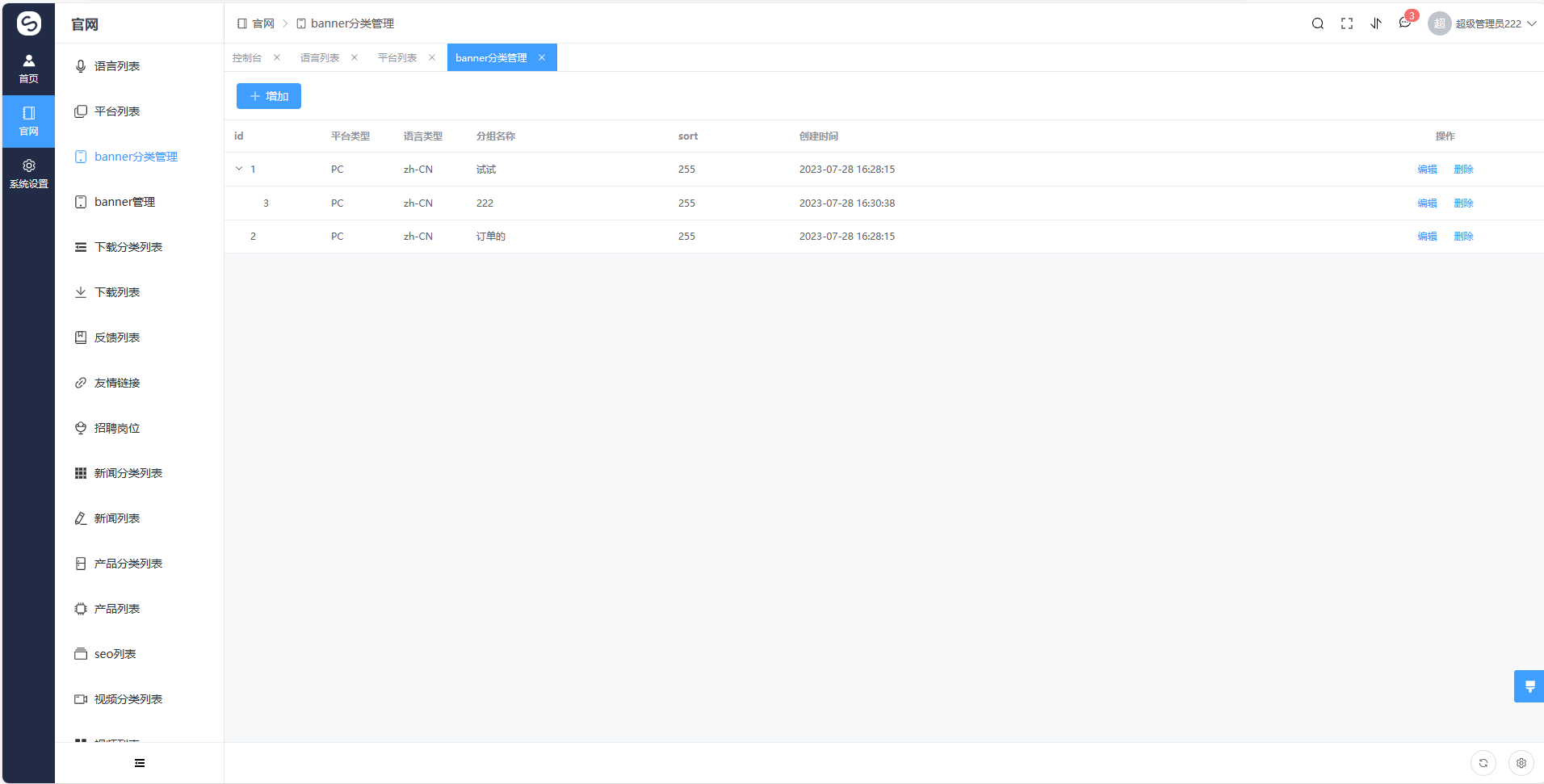Edit the 订单的 row
Viewport: 1544px width, 784px height.
(x=1427, y=236)
